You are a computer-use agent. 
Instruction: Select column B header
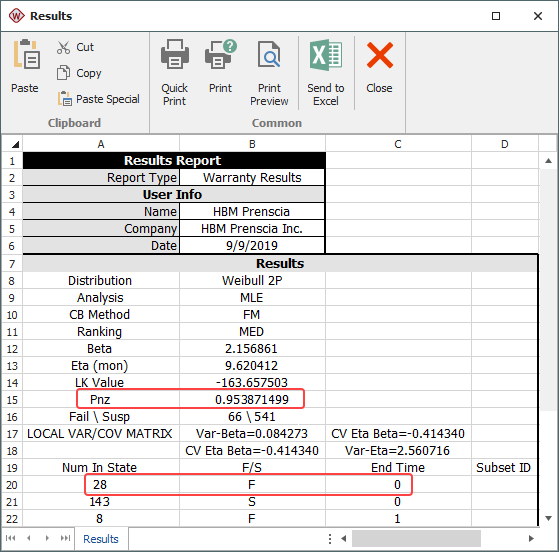point(252,144)
